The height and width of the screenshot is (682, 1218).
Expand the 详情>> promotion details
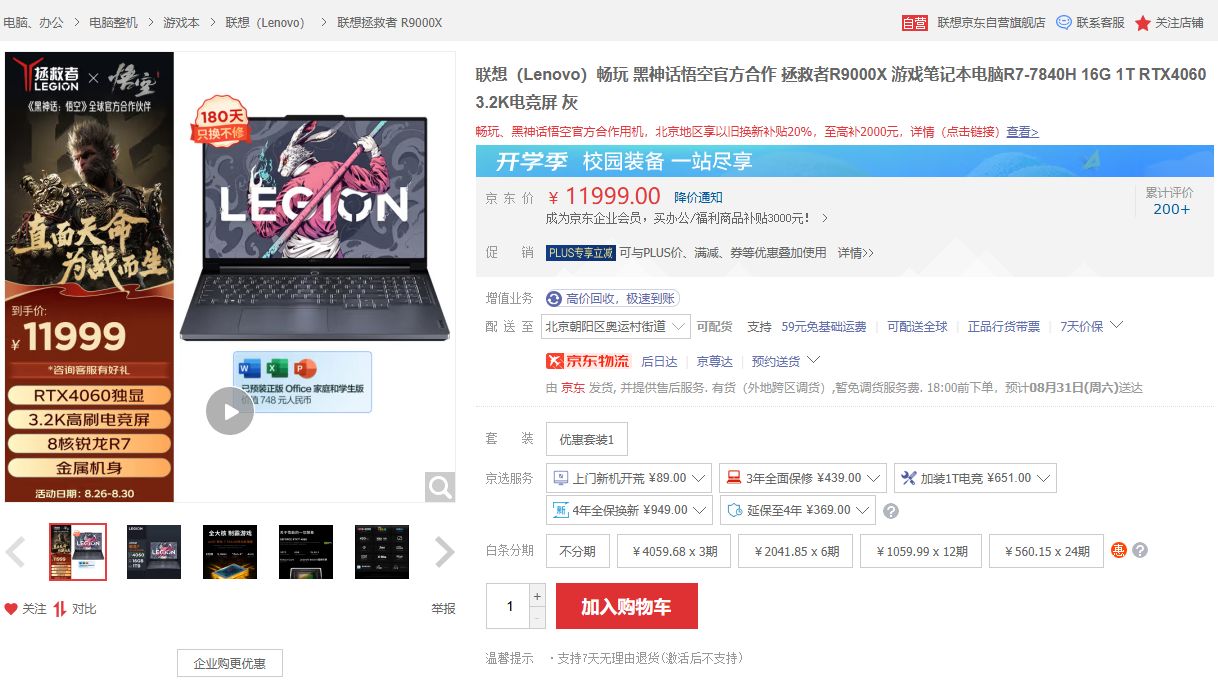click(856, 253)
